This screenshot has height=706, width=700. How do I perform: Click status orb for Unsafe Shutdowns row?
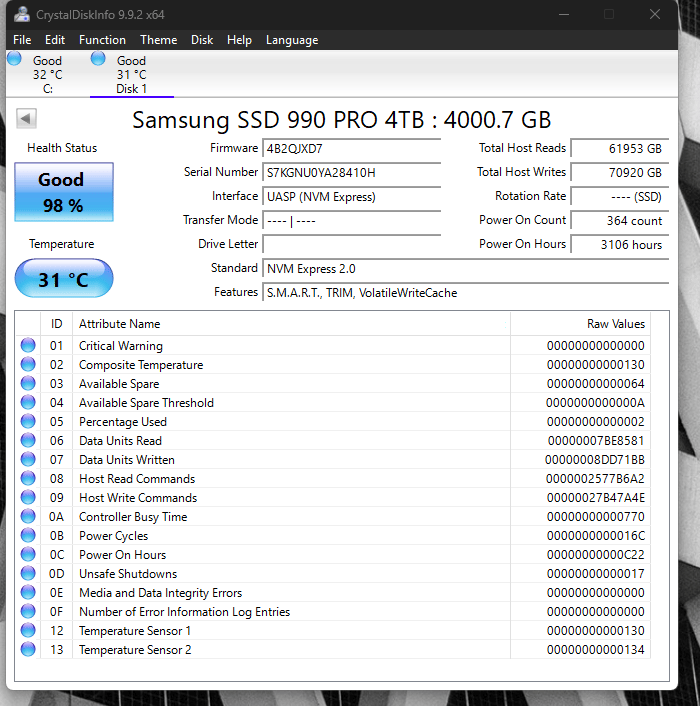[28, 573]
